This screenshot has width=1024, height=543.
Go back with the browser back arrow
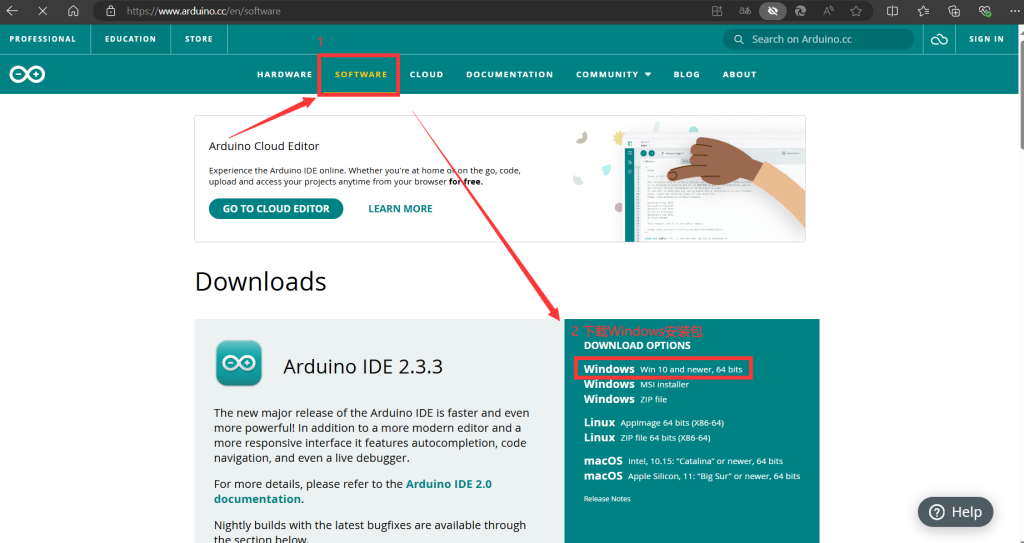click(13, 11)
